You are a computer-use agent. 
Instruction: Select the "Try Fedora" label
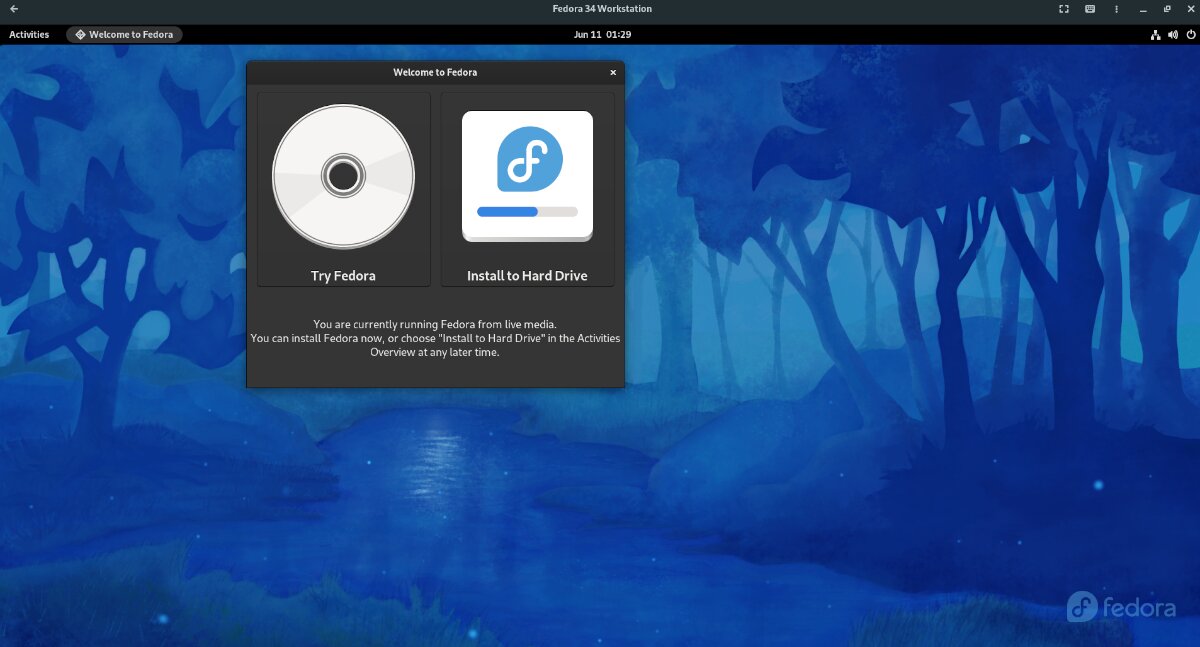[343, 276]
